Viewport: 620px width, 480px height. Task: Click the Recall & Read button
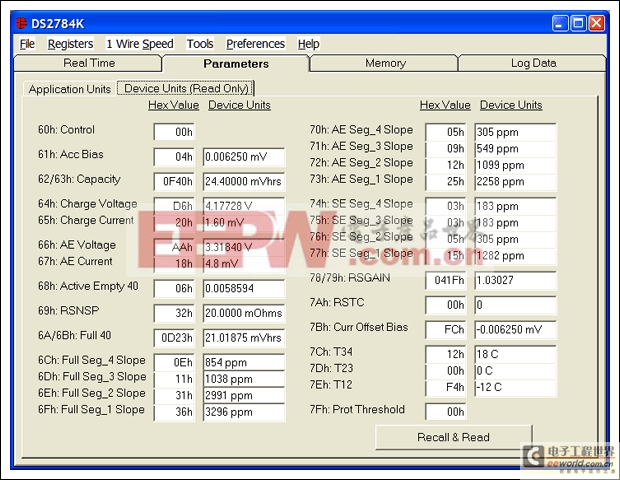(x=454, y=437)
